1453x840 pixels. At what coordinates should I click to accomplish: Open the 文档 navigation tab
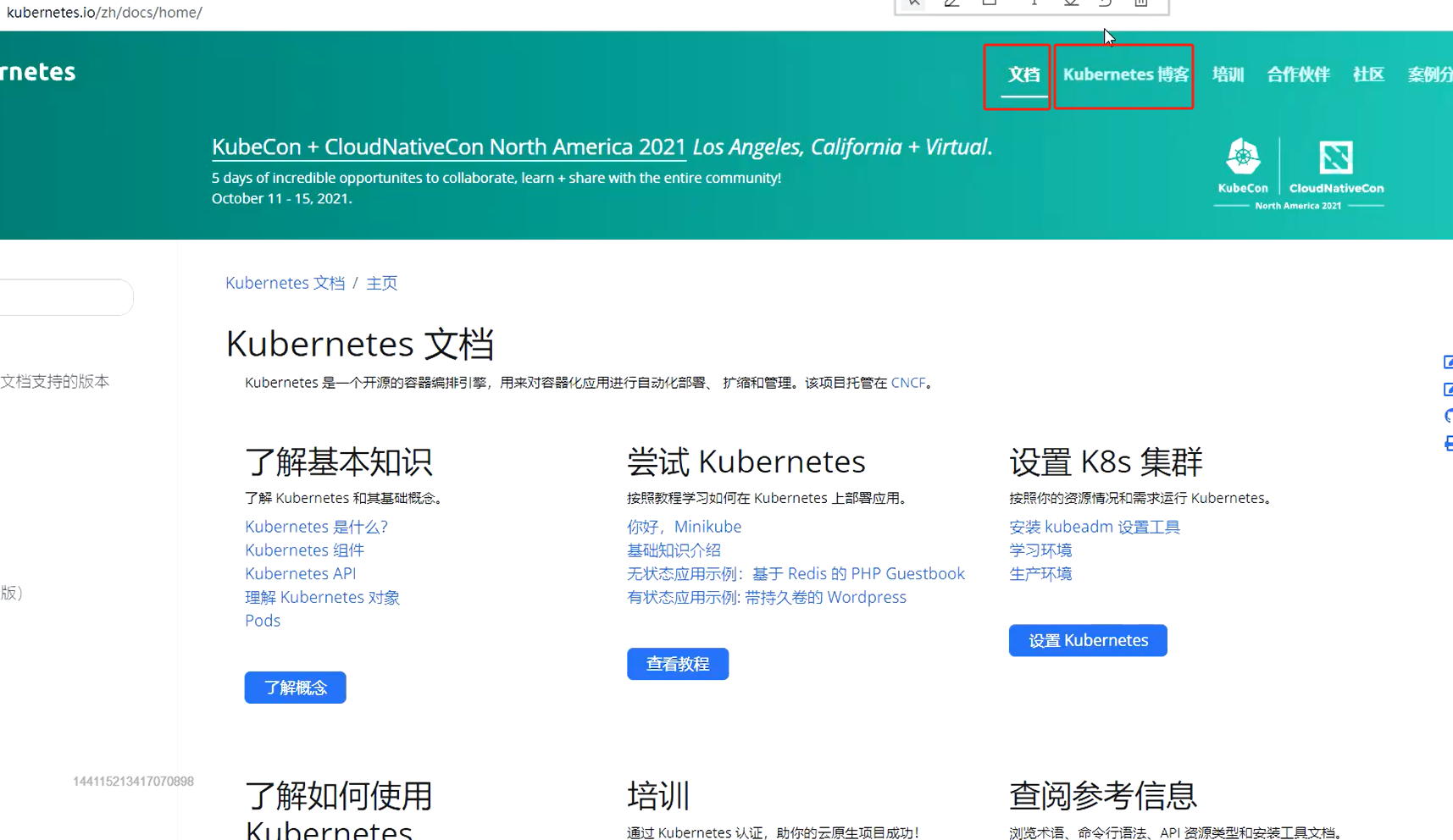1023,75
